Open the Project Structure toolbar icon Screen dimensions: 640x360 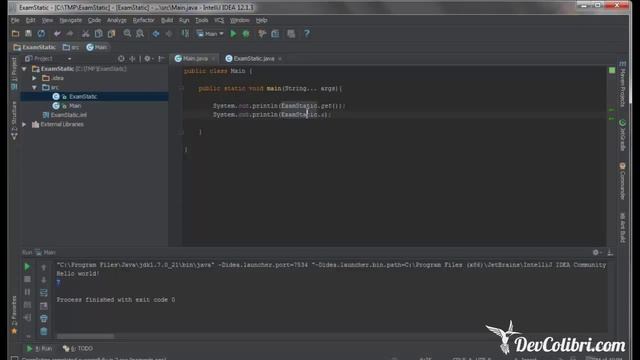(x=275, y=34)
